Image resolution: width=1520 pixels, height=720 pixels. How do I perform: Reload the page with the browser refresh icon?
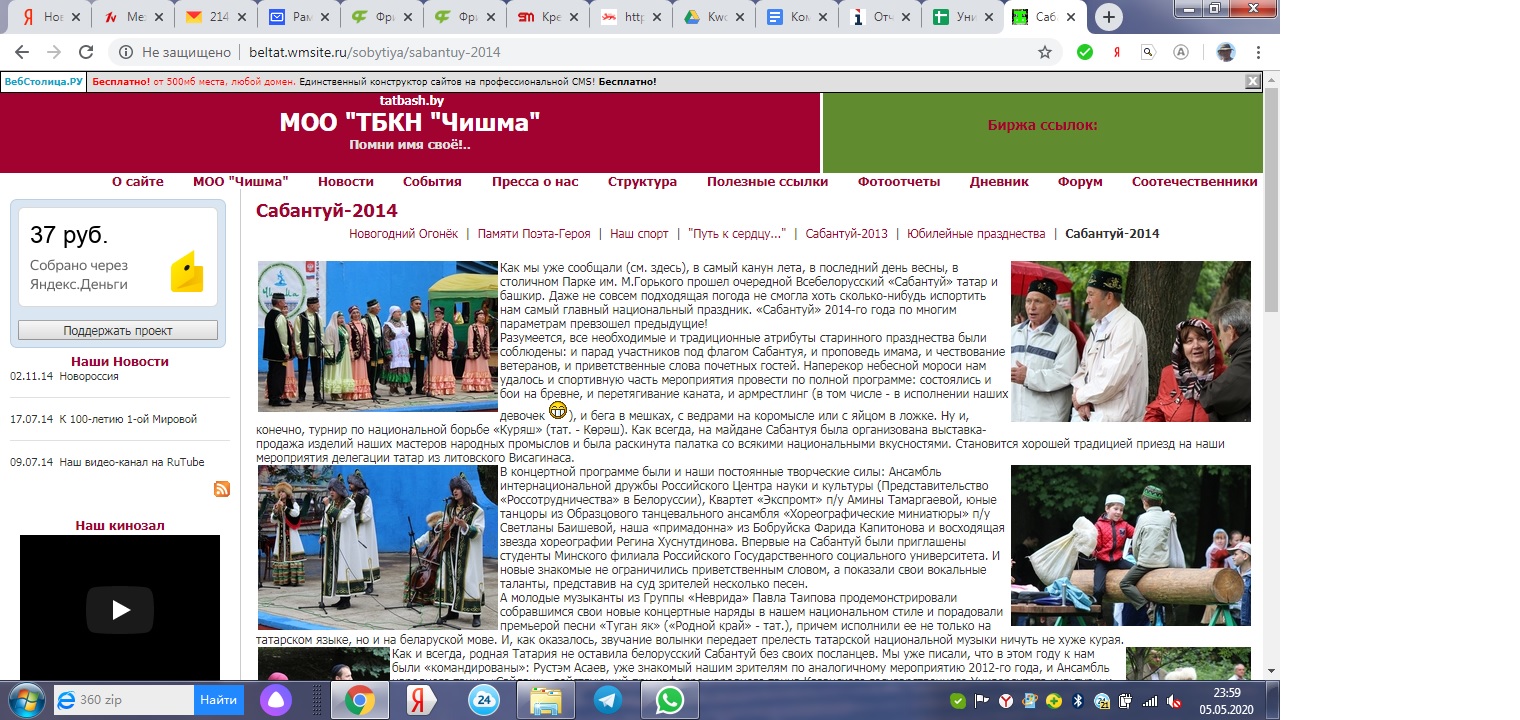tap(86, 52)
